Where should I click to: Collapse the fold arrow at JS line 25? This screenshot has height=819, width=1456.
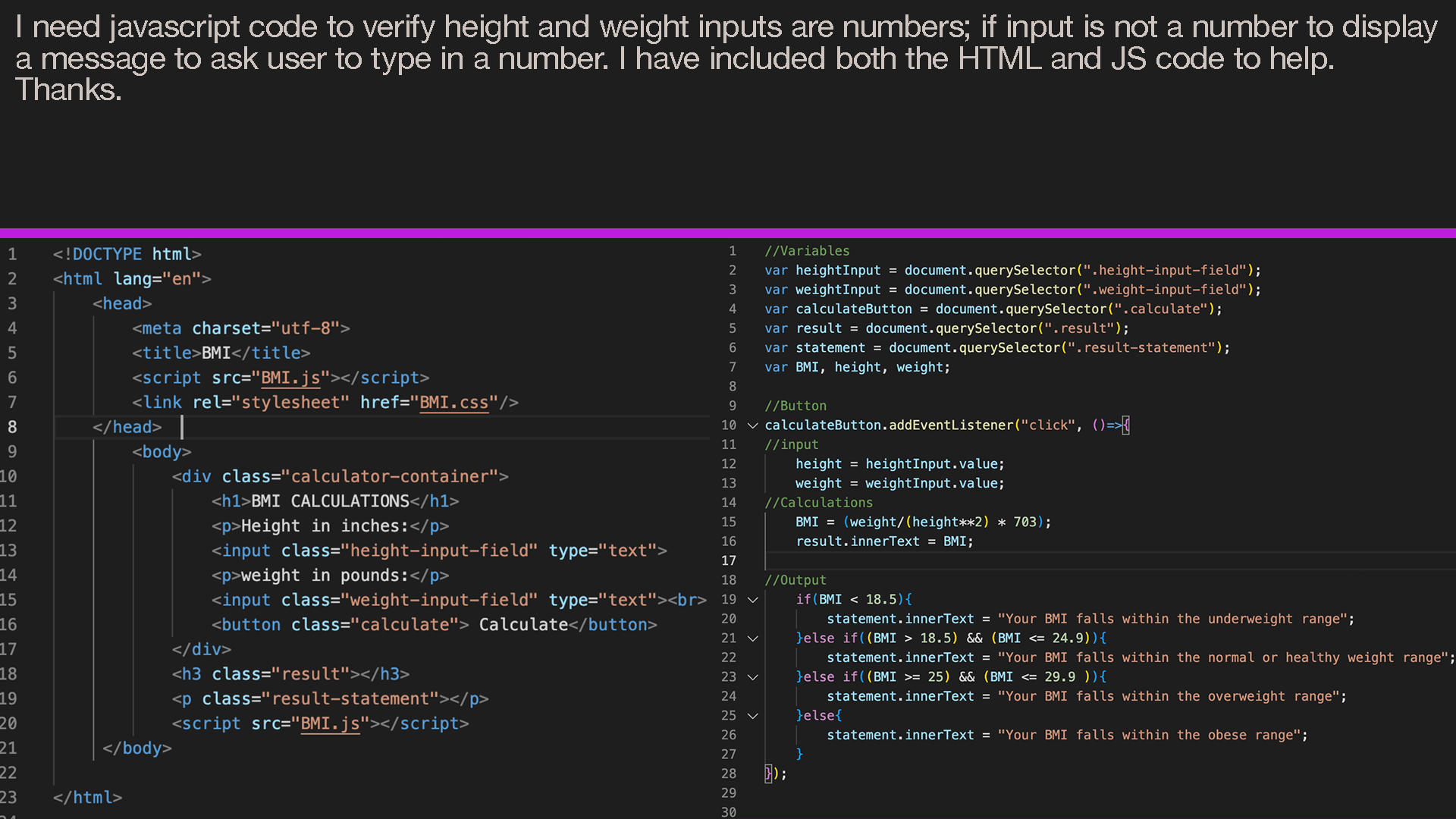pos(753,716)
